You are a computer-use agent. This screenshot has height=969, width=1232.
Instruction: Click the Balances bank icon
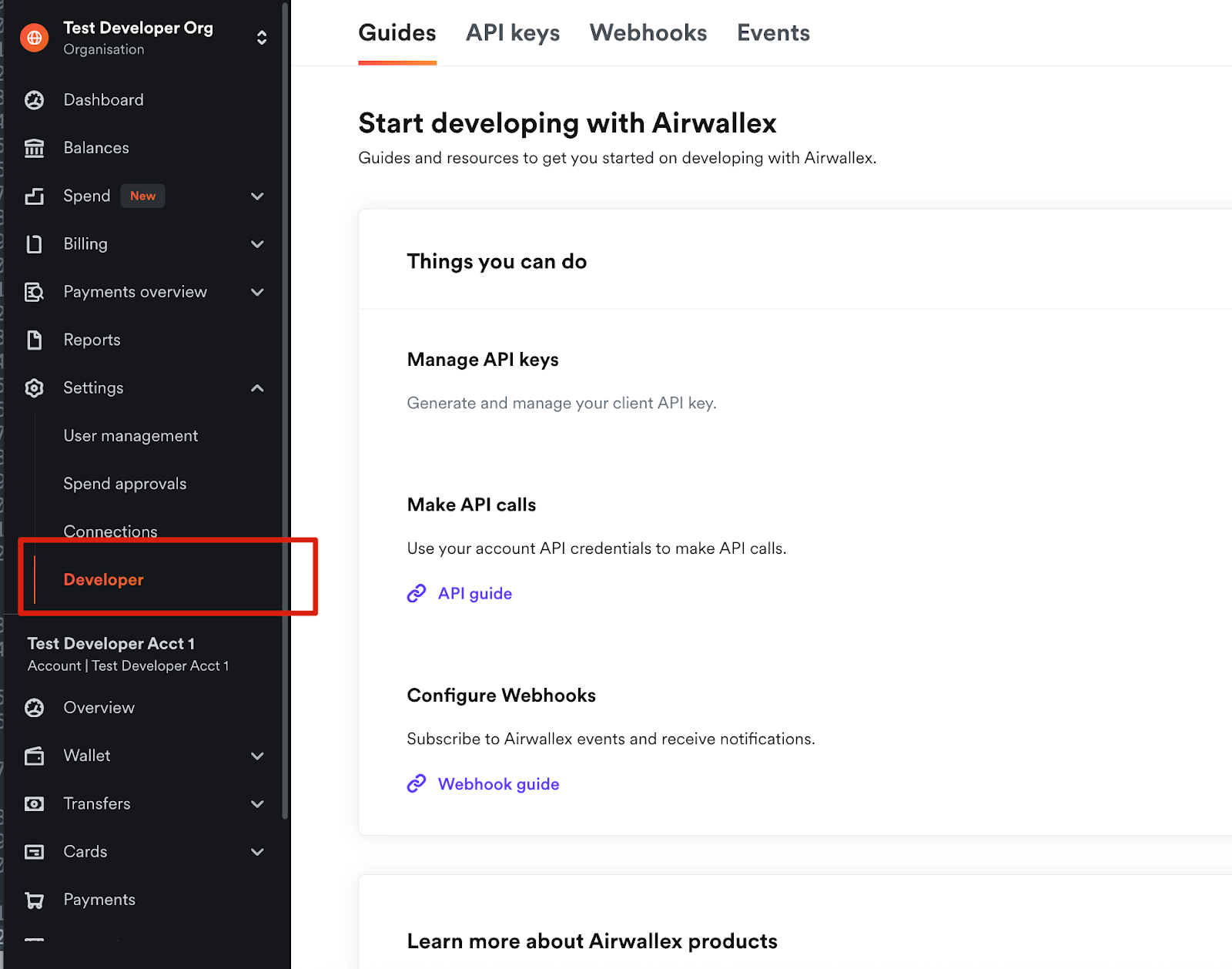(x=34, y=148)
